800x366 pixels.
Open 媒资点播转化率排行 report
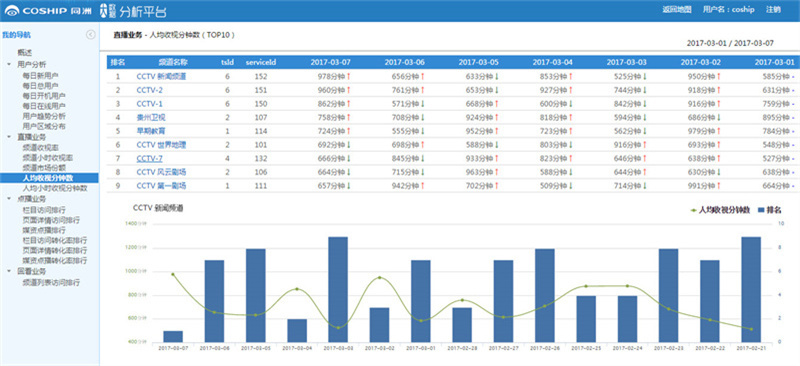(x=55, y=261)
